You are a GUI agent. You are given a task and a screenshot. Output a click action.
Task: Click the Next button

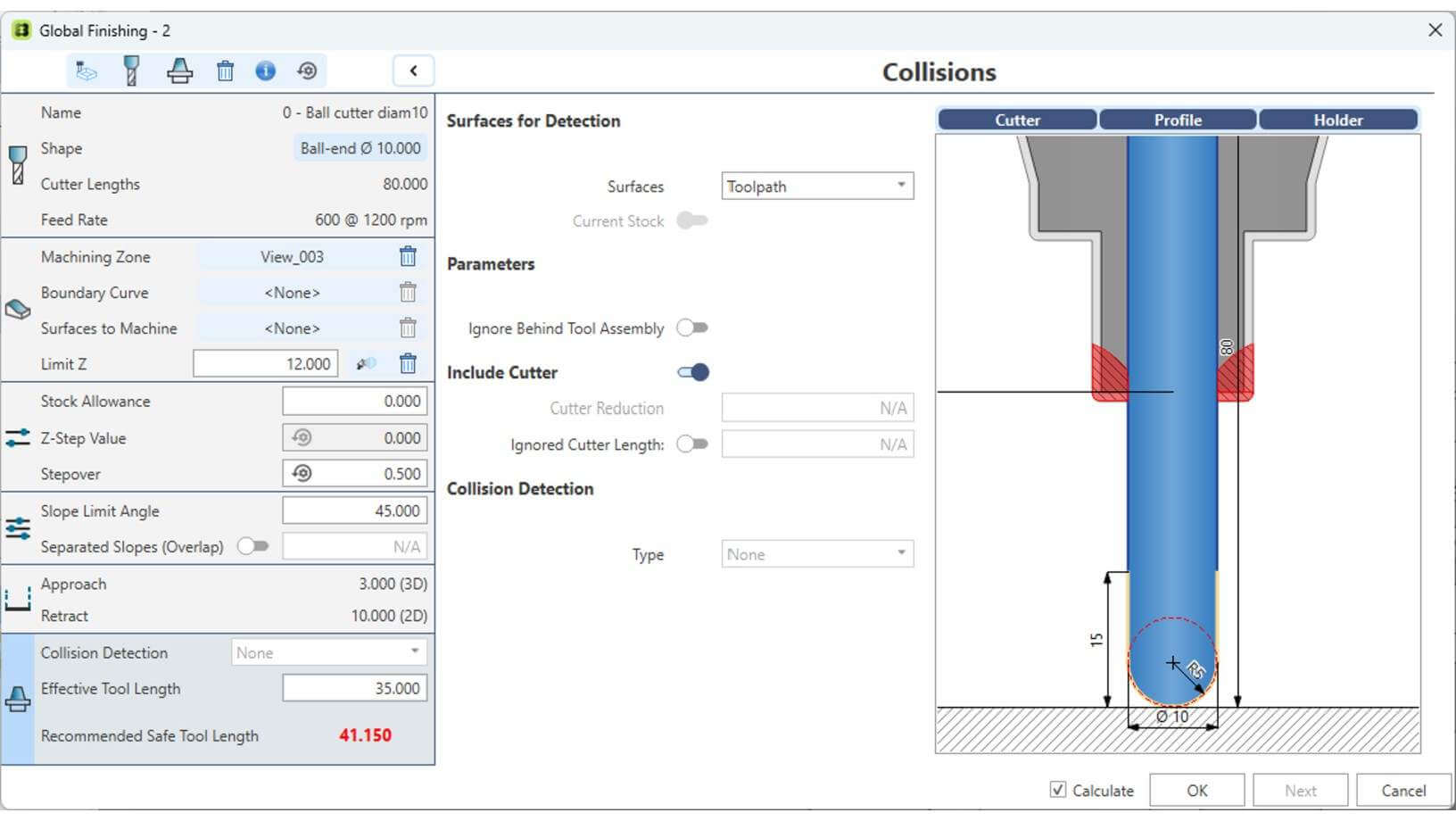[x=1300, y=790]
